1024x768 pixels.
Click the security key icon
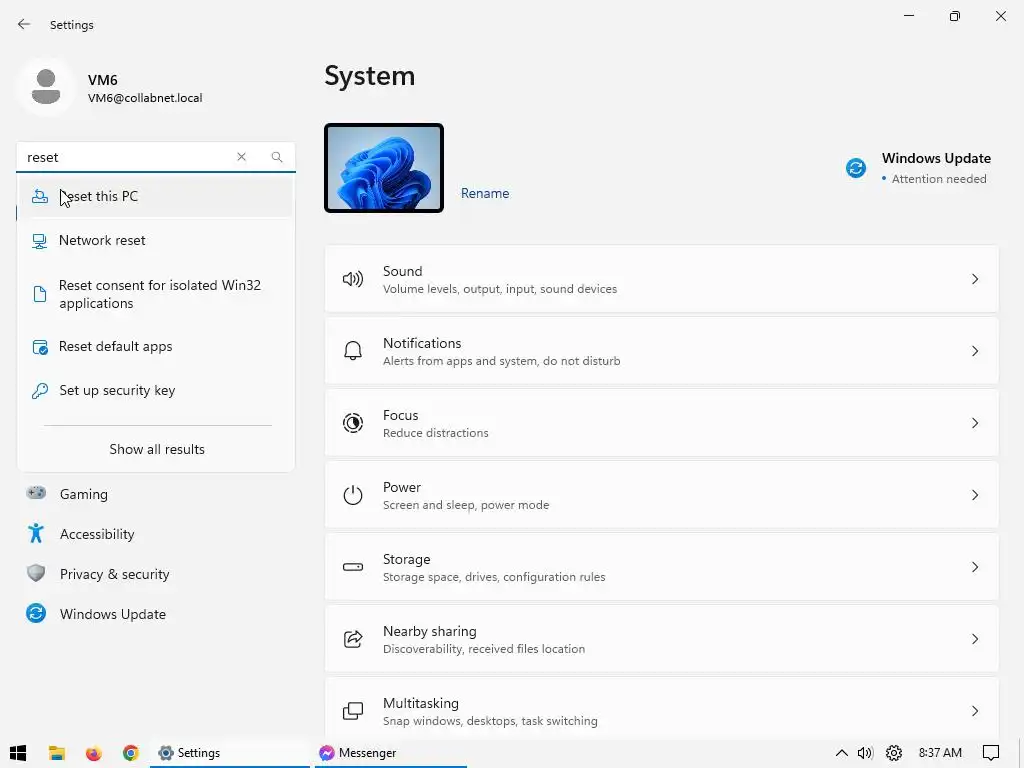click(x=40, y=391)
